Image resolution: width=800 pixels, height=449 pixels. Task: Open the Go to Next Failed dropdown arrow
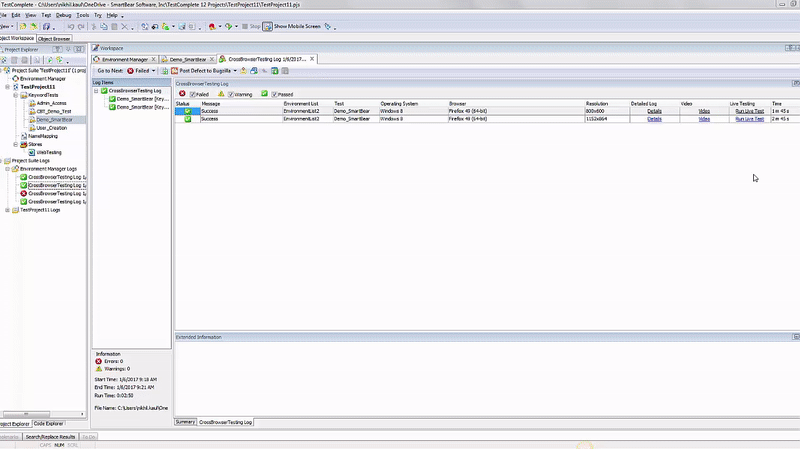(155, 71)
